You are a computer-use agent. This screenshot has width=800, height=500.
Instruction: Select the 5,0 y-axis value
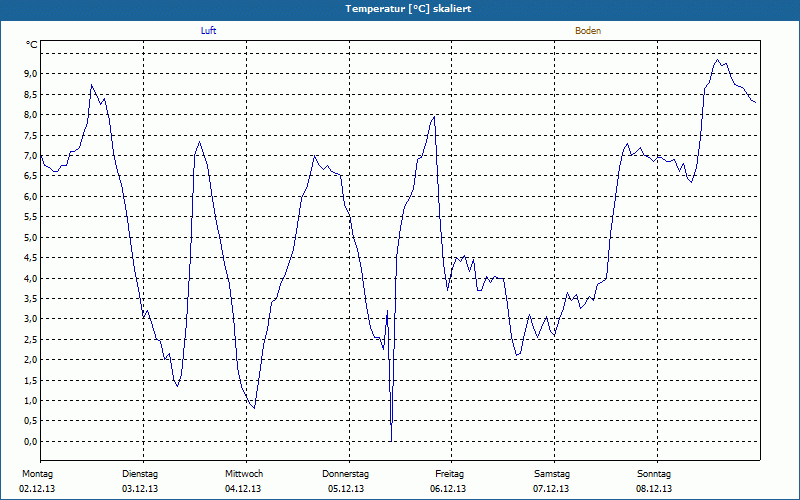point(31,237)
